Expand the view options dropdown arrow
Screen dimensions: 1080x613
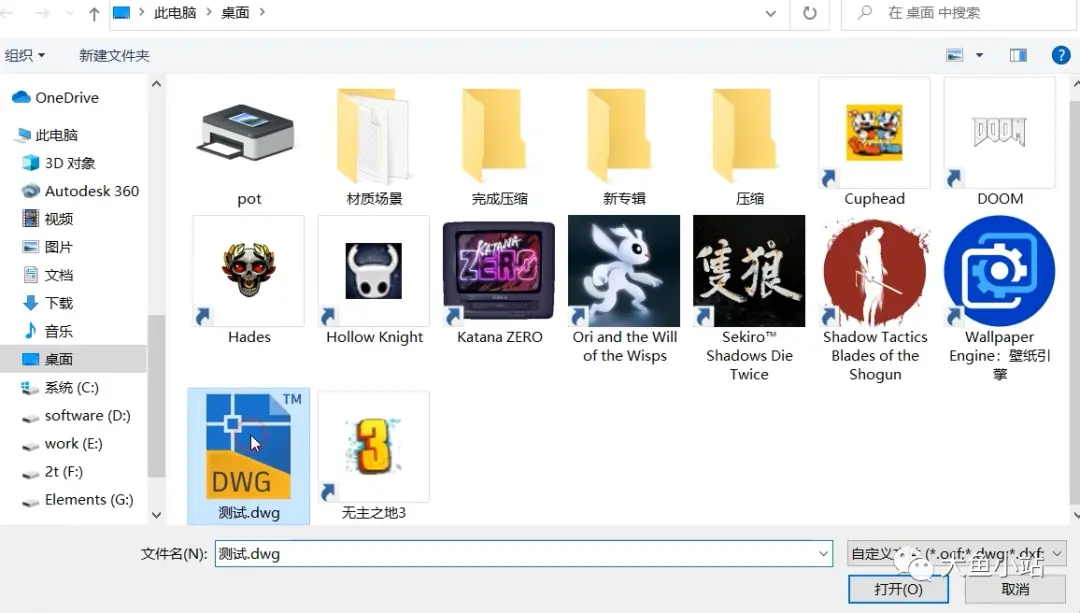click(x=979, y=55)
